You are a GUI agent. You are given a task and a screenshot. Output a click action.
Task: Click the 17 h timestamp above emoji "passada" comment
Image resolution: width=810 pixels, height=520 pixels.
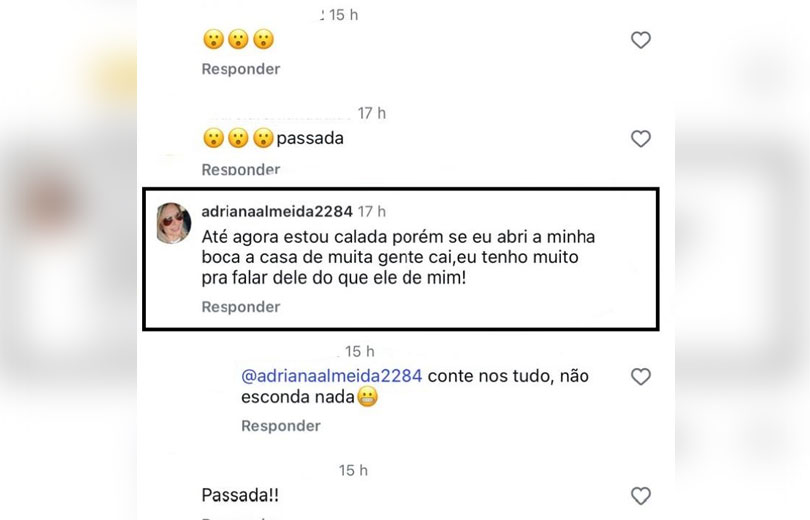point(372,114)
